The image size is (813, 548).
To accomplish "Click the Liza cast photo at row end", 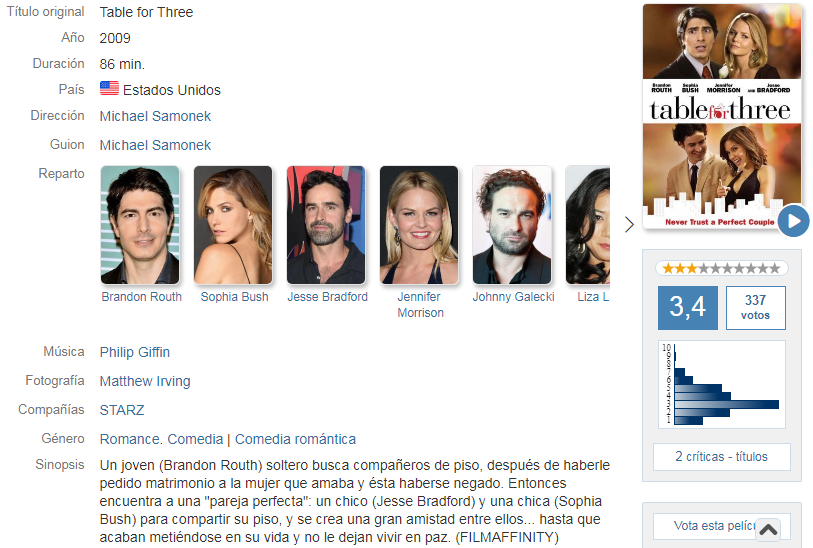I will 588,225.
